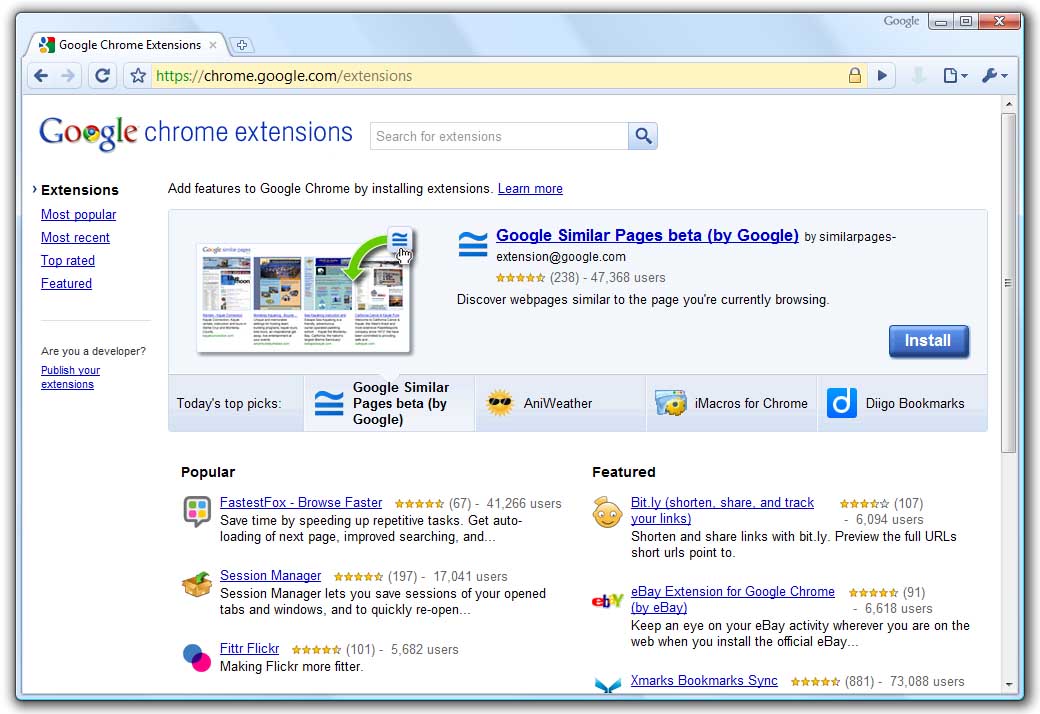Open Google Similar Pages beta title link
This screenshot has height=714, width=1040.
click(x=647, y=236)
